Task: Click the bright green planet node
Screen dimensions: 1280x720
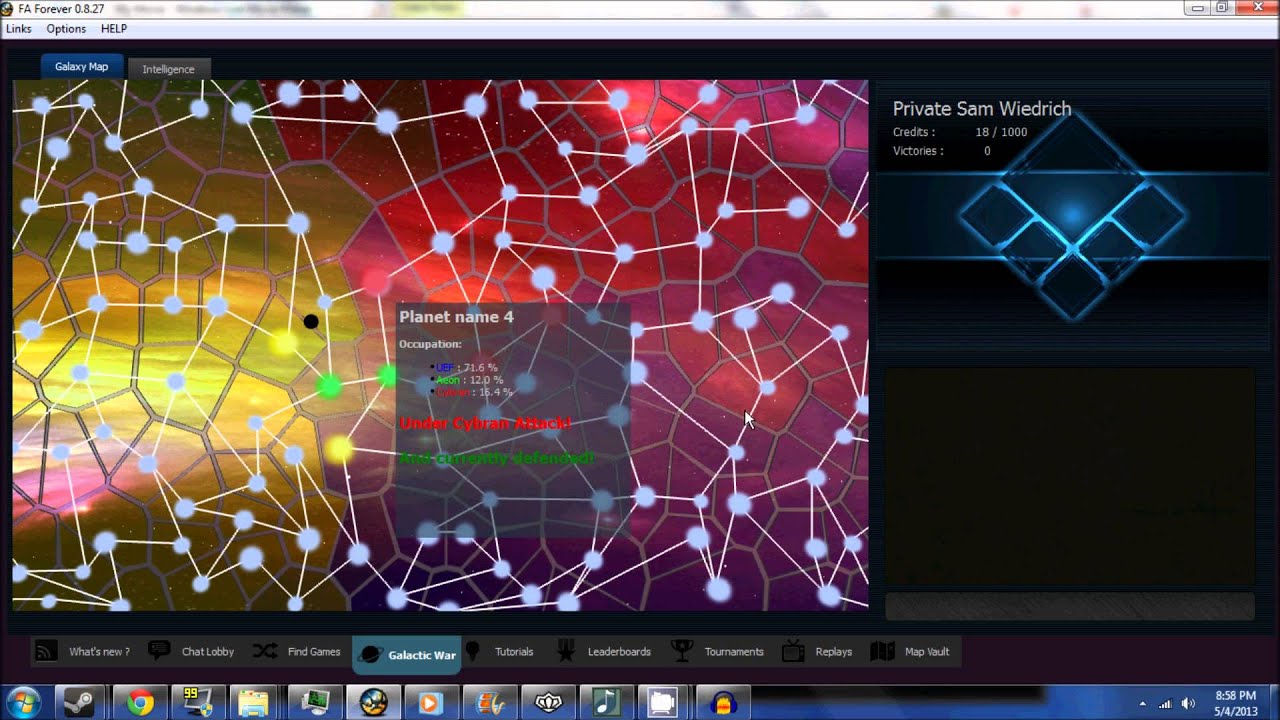Action: coord(329,386)
